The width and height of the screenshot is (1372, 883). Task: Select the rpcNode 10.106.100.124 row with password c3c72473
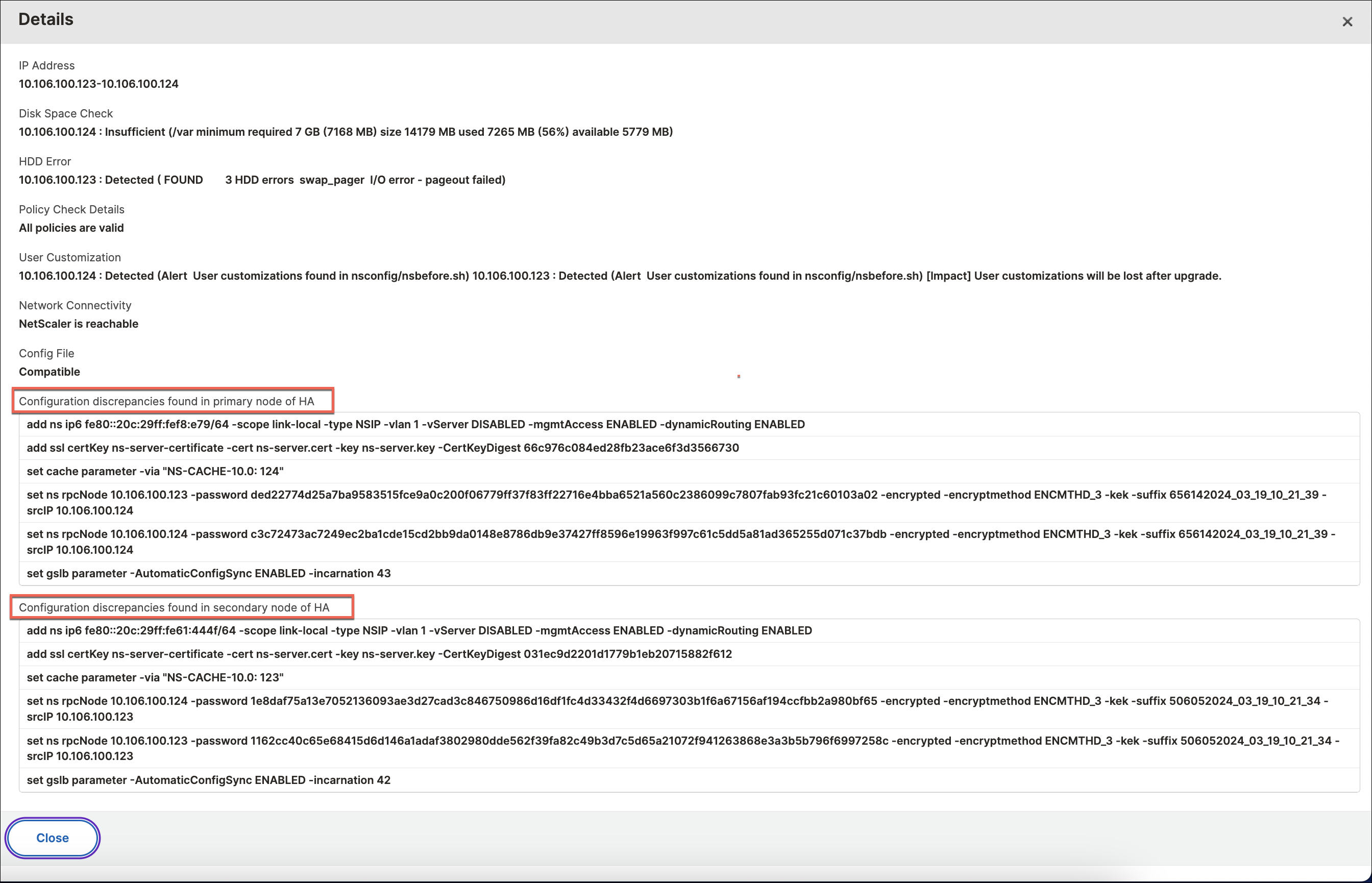[x=689, y=542]
